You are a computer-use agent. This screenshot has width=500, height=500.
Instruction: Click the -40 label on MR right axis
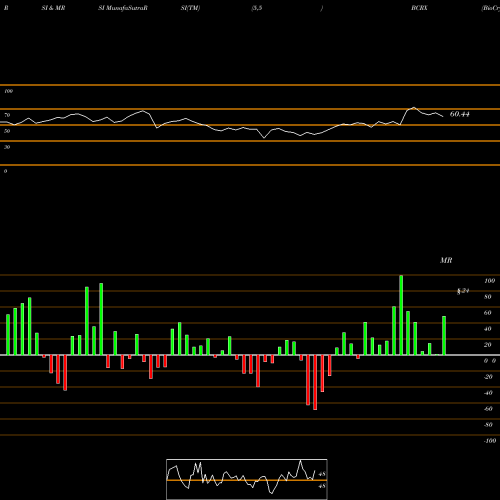pyautogui.click(x=488, y=393)
